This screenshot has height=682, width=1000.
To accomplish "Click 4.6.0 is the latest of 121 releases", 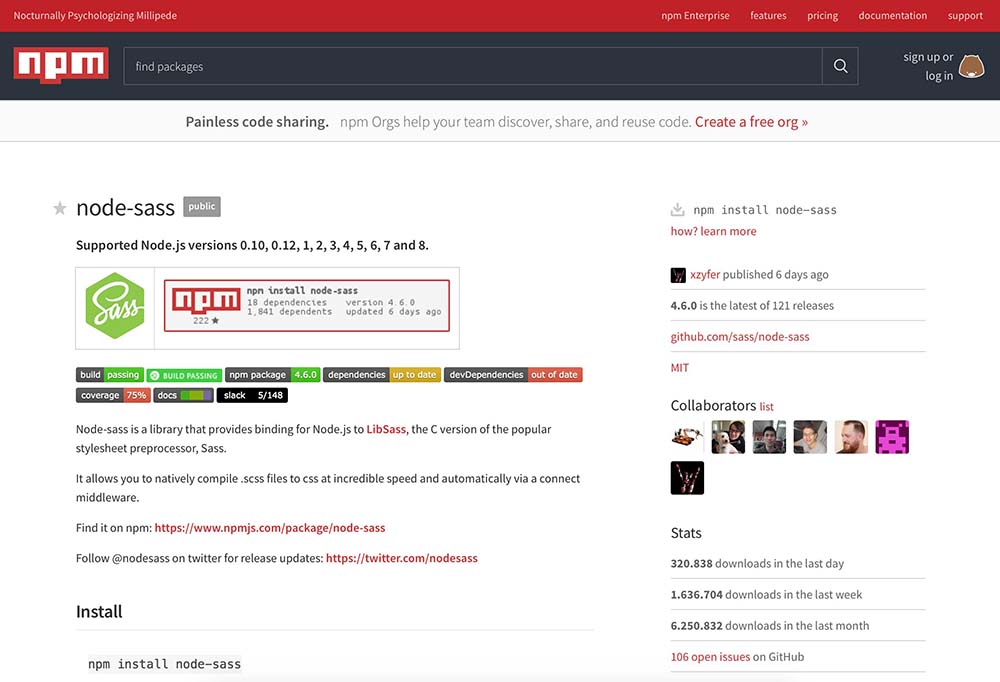I will click(x=752, y=306).
